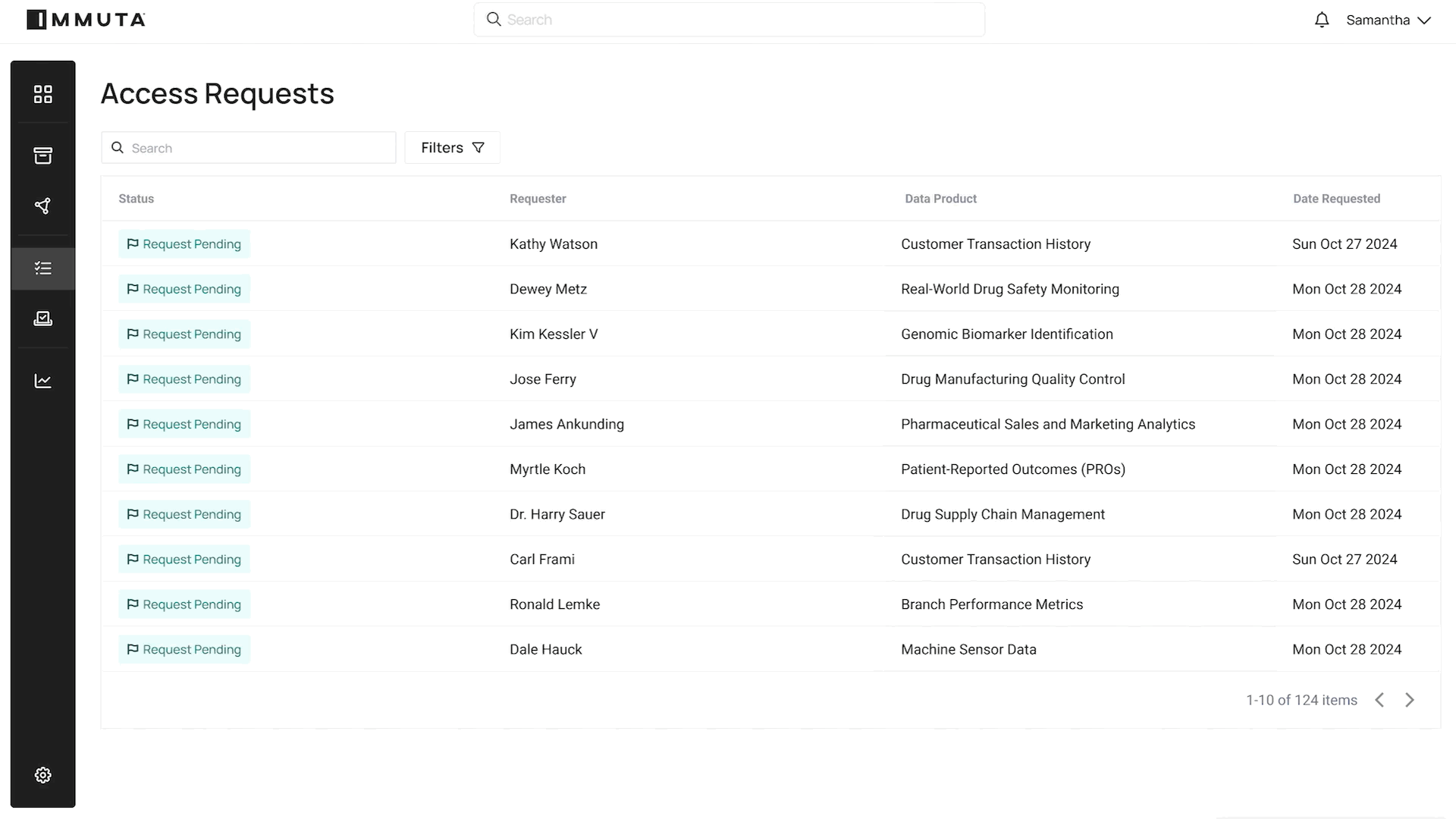1456x819 pixels.
Task: Open Customer Transaction History in Kathy Watson's row
Action: click(x=996, y=244)
